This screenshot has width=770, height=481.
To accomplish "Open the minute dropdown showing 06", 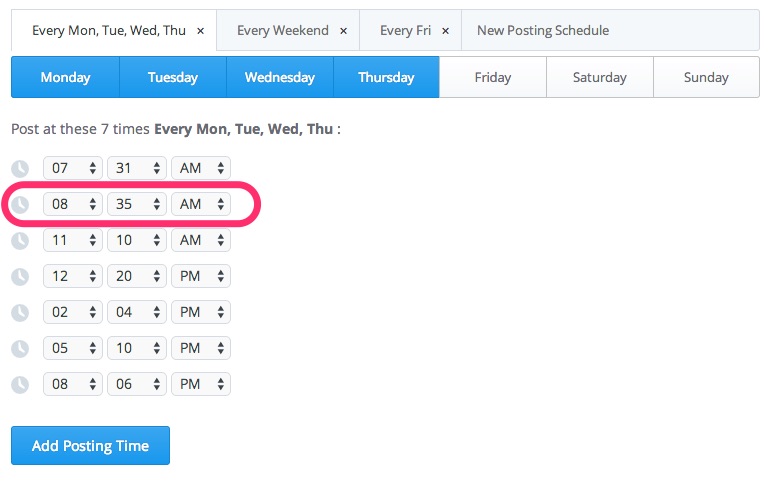I will (x=137, y=384).
